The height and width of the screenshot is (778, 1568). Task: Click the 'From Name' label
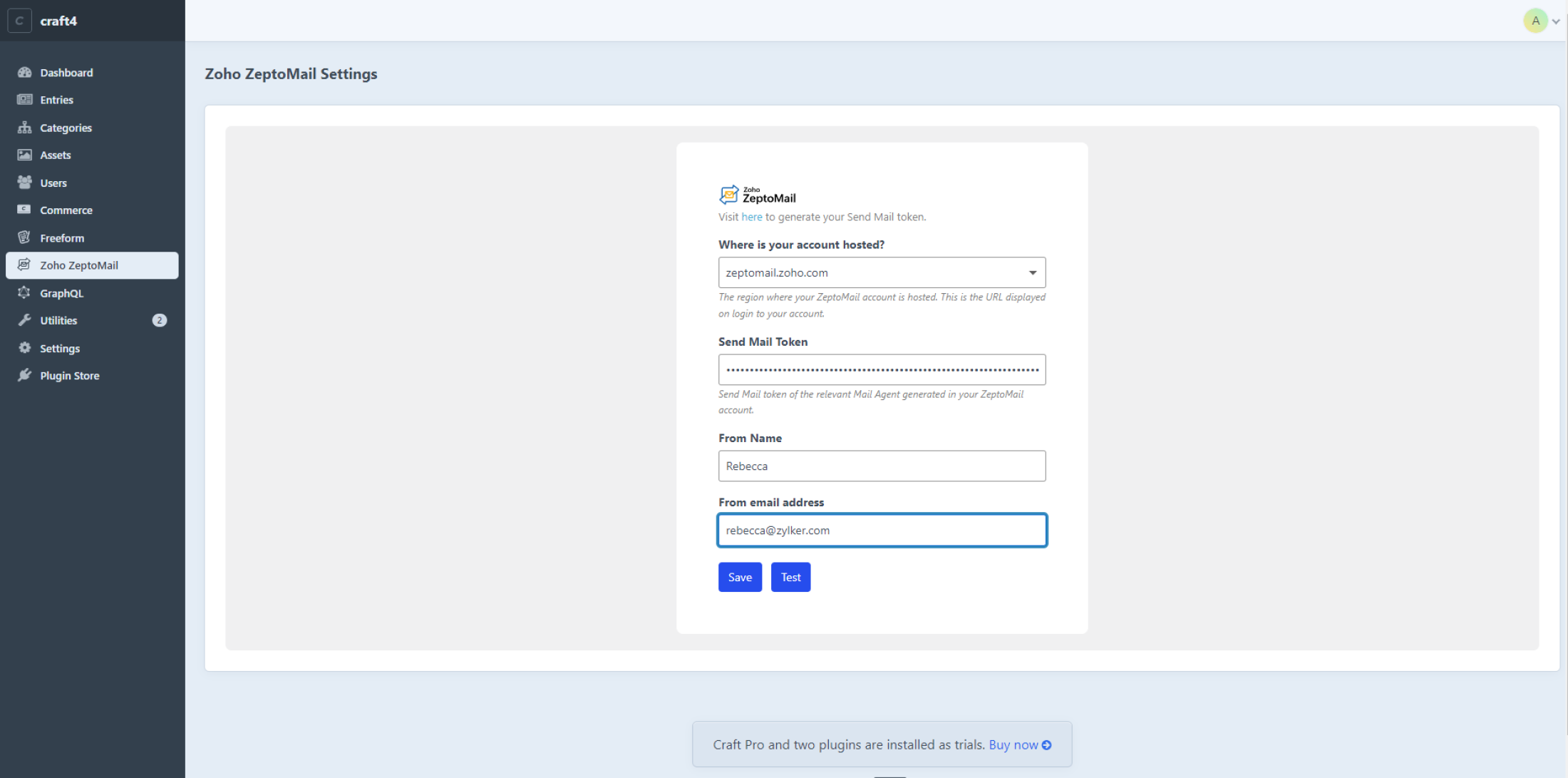pyautogui.click(x=750, y=438)
